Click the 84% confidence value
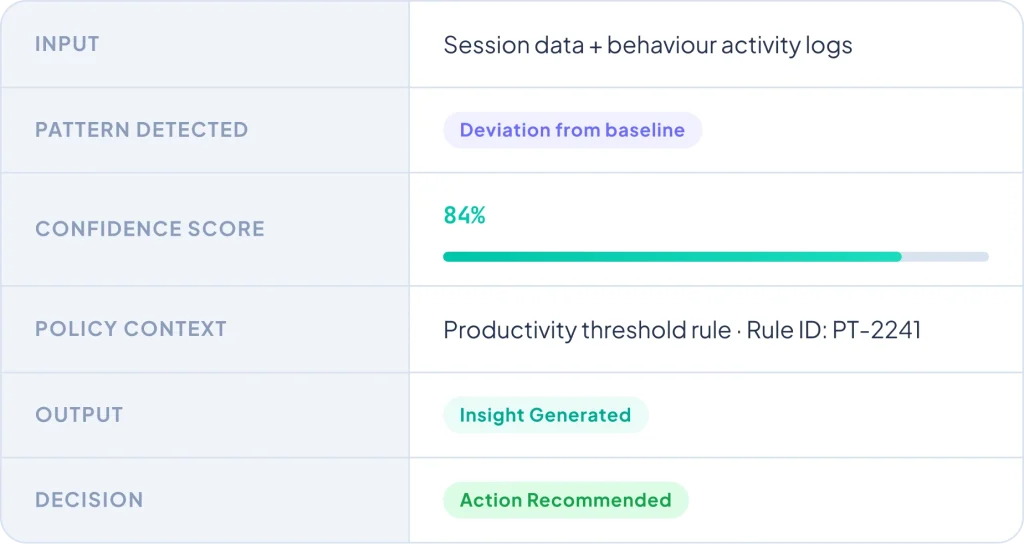Image resolution: width=1024 pixels, height=544 pixels. (464, 215)
